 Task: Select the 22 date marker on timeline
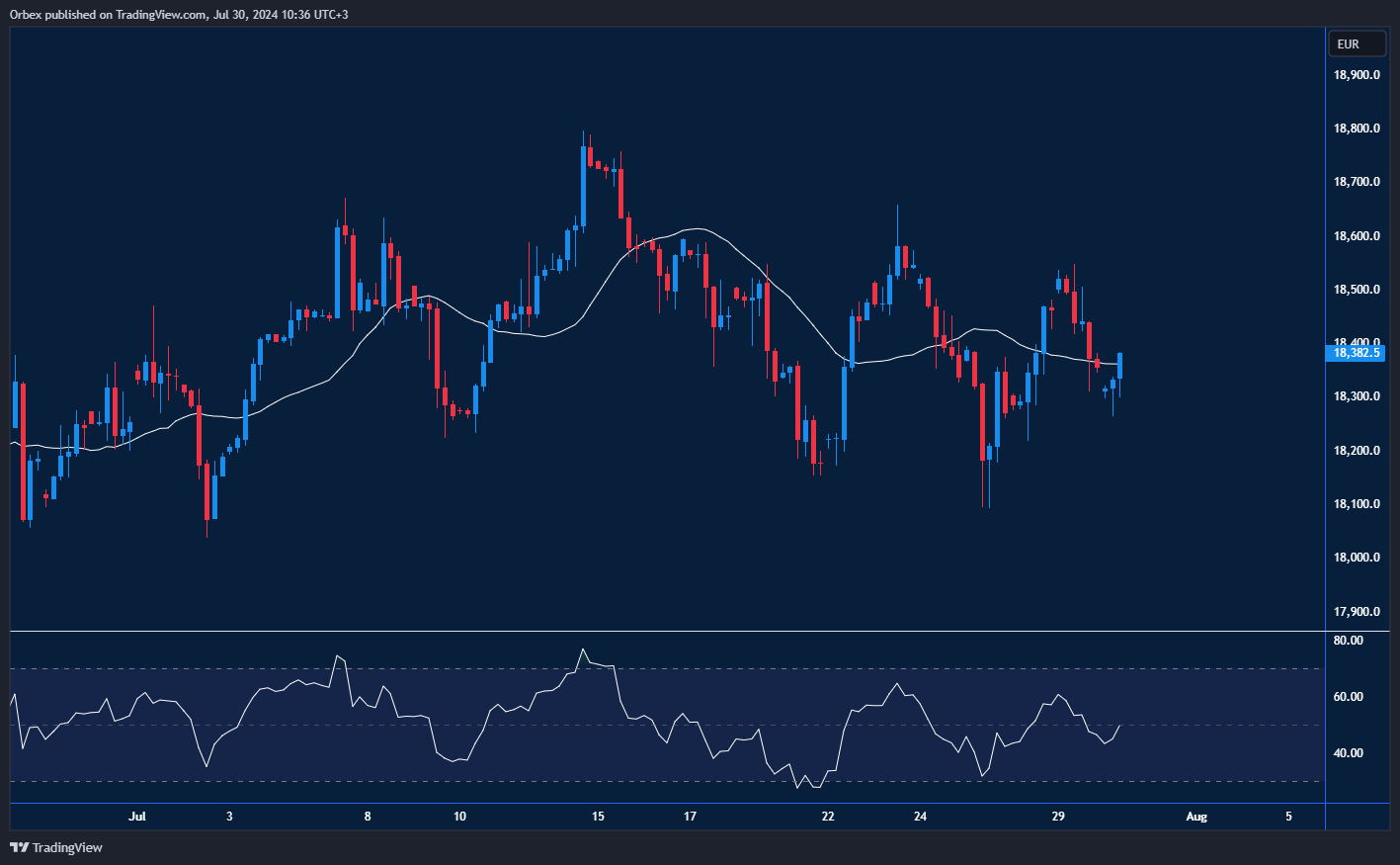pyautogui.click(x=828, y=817)
